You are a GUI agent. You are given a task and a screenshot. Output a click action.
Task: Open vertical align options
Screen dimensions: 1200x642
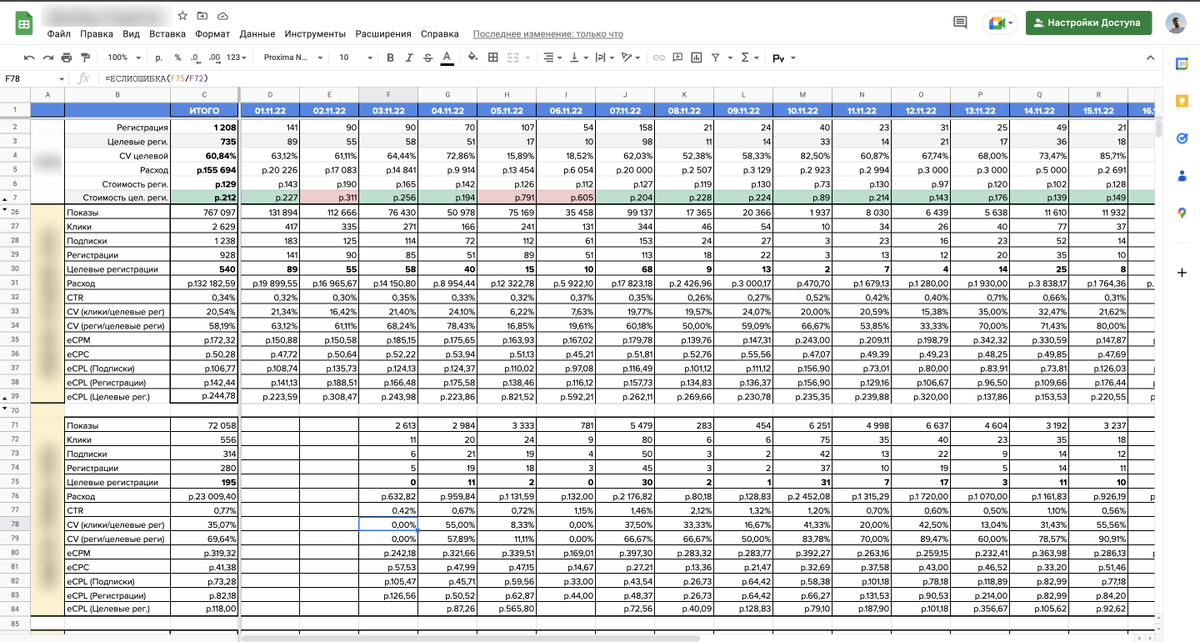pyautogui.click(x=578, y=58)
